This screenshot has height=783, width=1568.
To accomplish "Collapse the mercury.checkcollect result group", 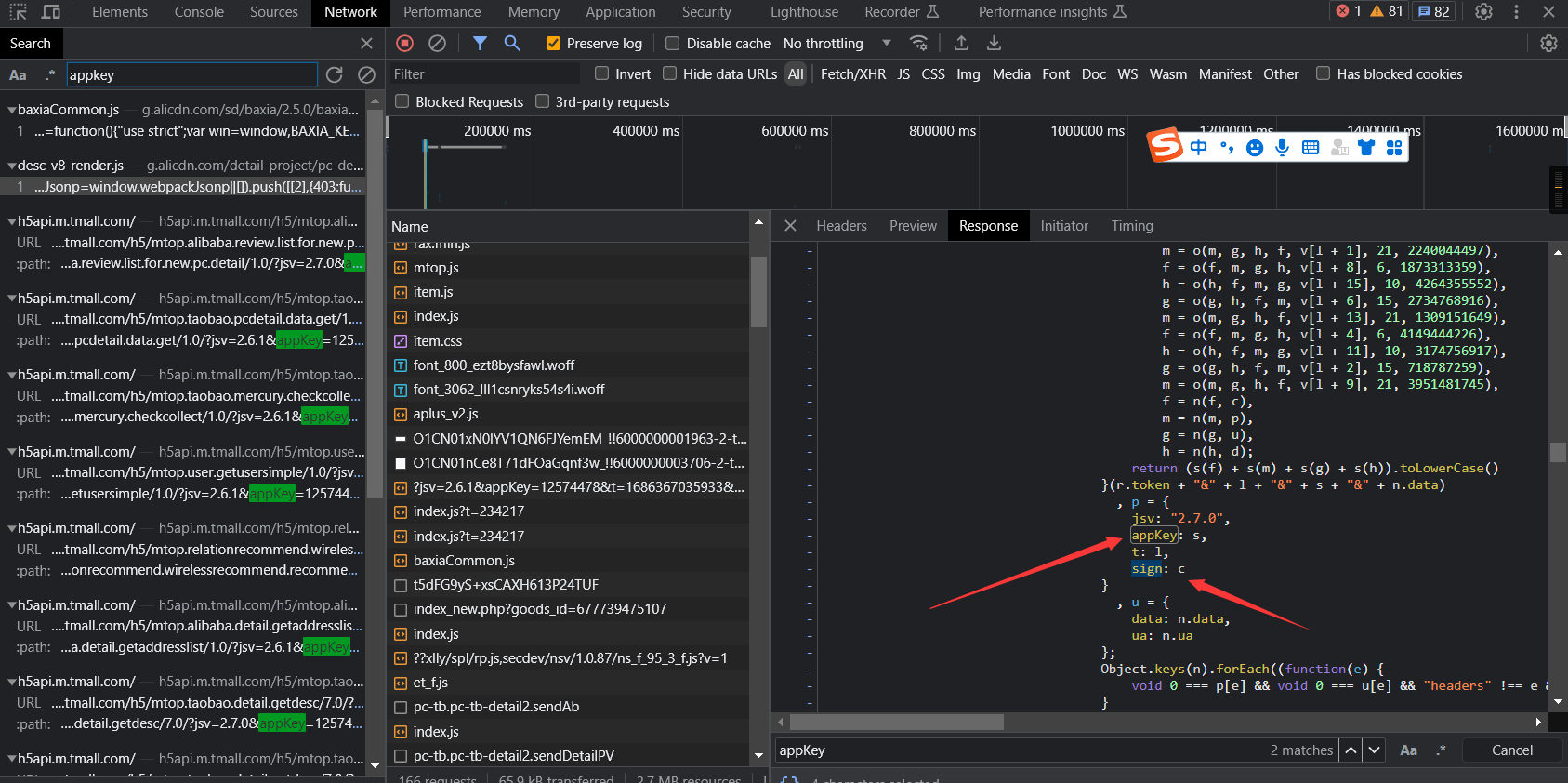I will (x=11, y=375).
